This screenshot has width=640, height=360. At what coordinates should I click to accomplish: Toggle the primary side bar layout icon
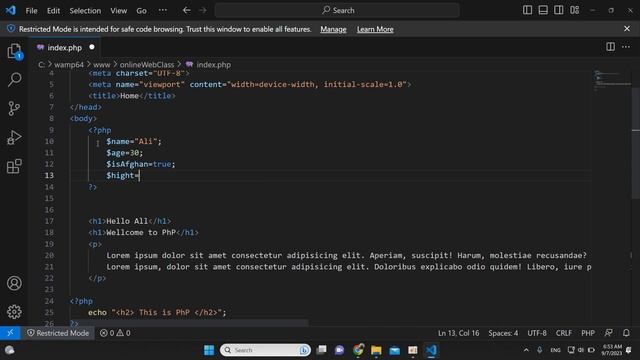tap(527, 10)
